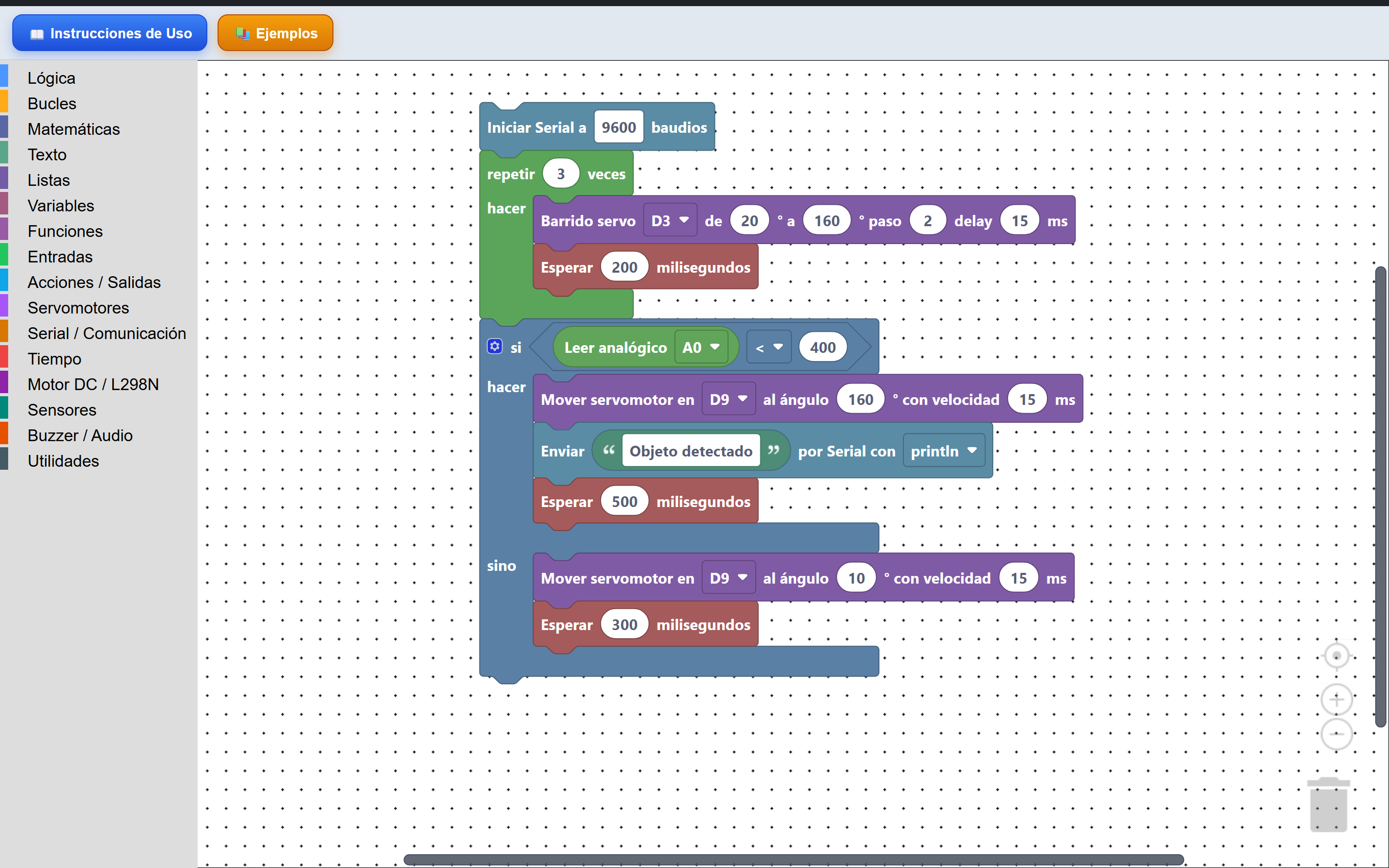
Task: Click the horizontal workspace scrollbar
Action: (x=794, y=859)
